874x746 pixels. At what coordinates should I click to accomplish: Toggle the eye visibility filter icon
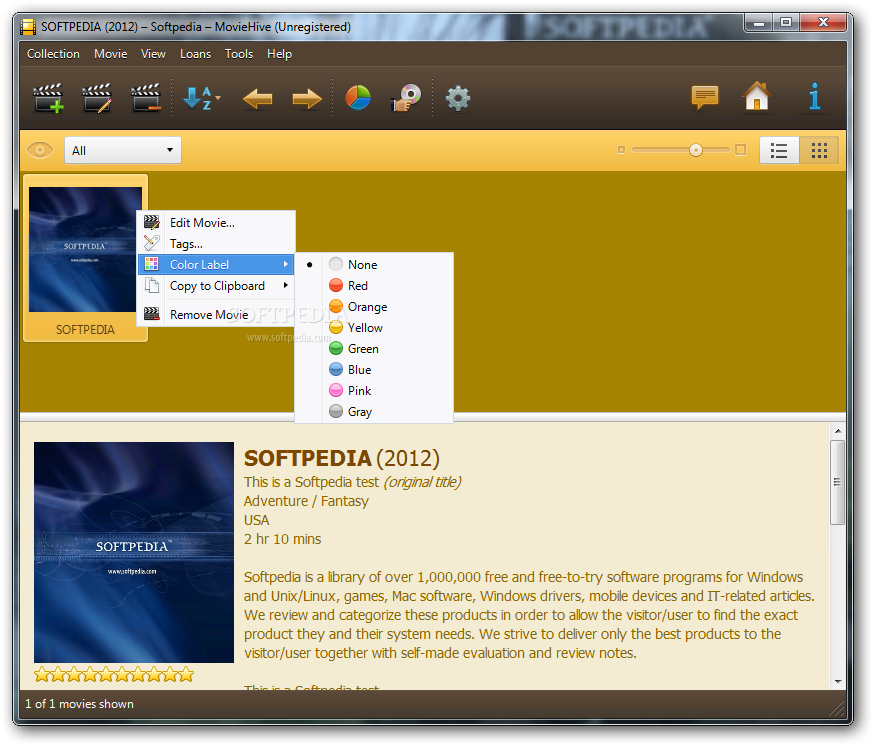pos(40,150)
